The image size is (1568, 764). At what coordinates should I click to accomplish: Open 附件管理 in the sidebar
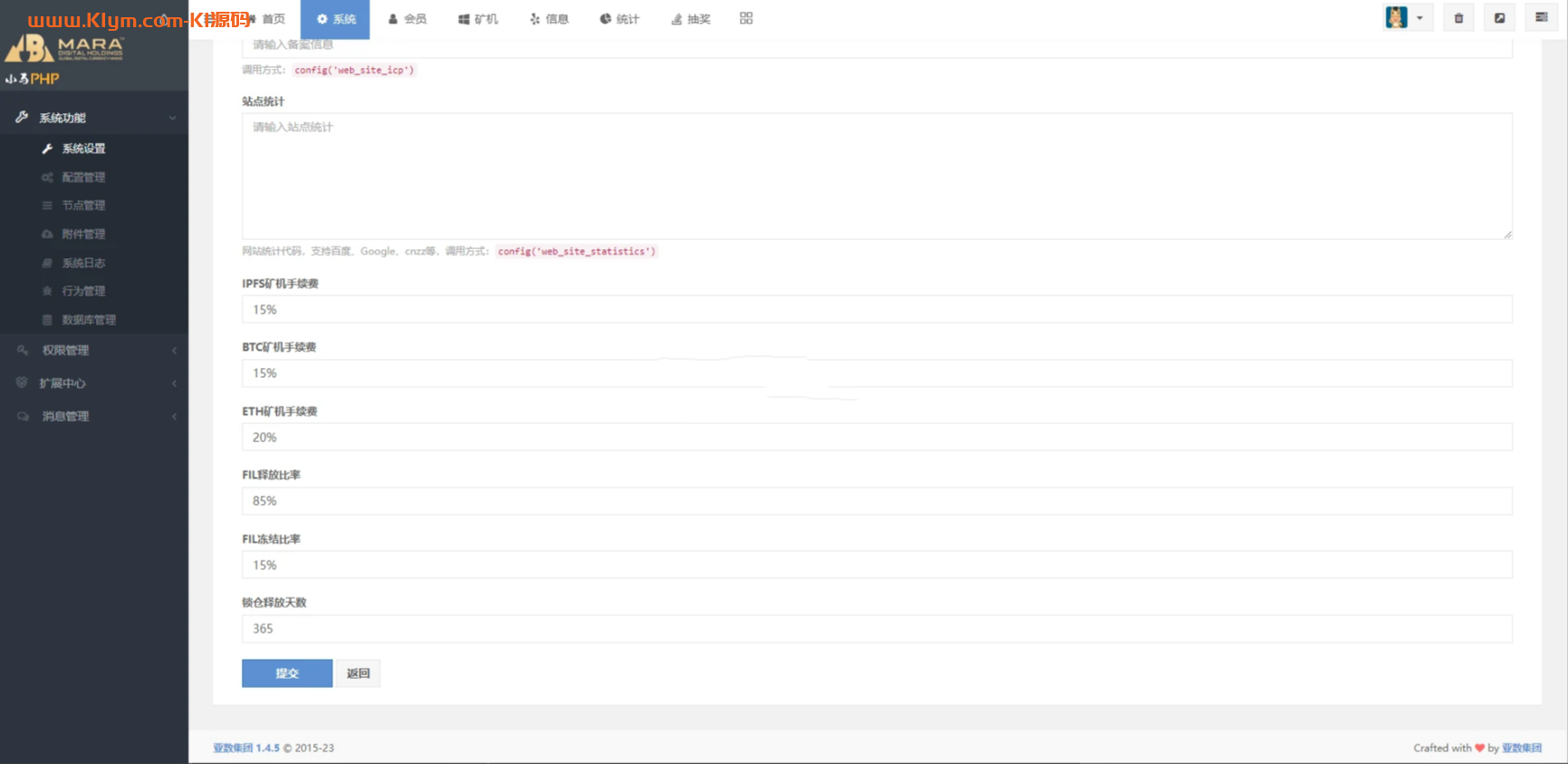(83, 235)
